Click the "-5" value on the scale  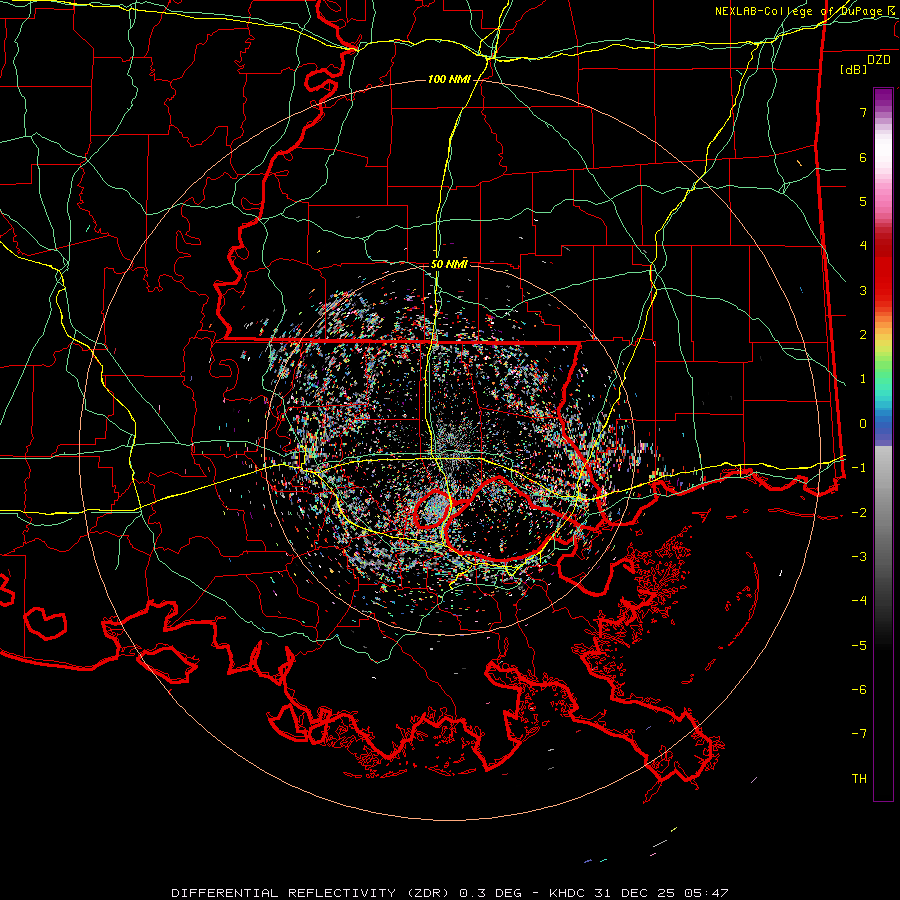pos(859,645)
